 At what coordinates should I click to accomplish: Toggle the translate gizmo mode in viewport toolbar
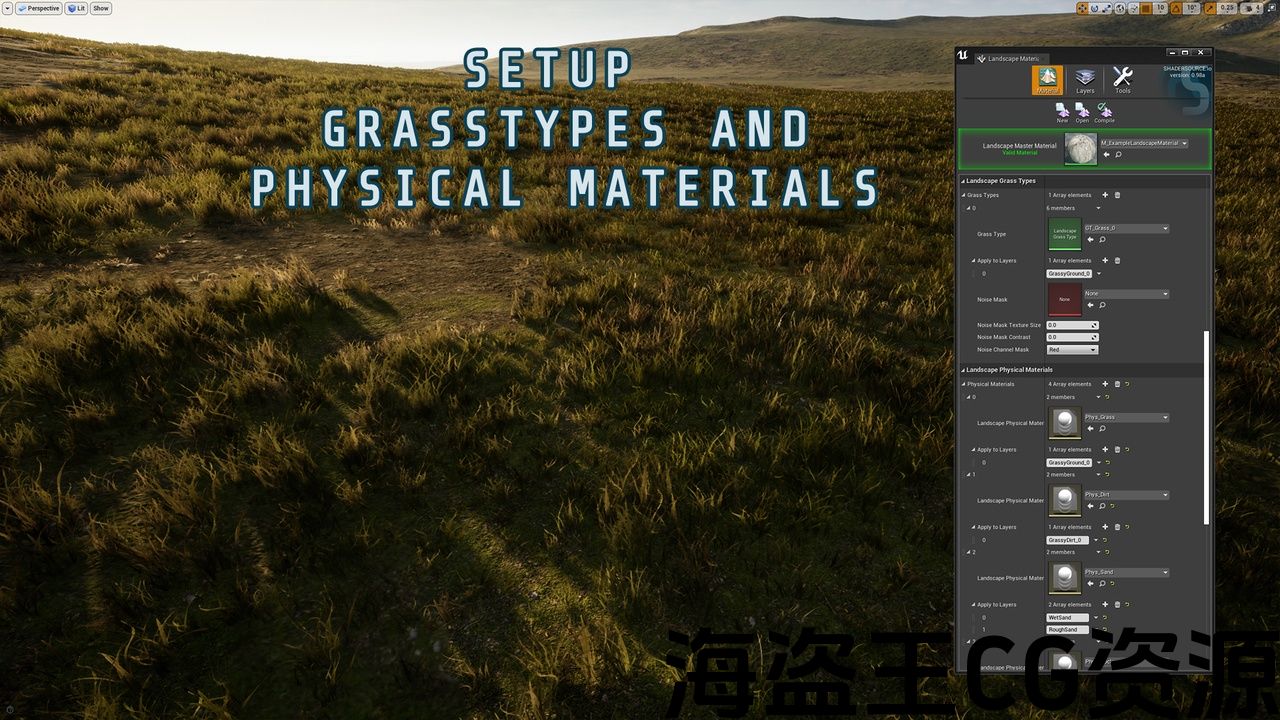[x=1082, y=8]
